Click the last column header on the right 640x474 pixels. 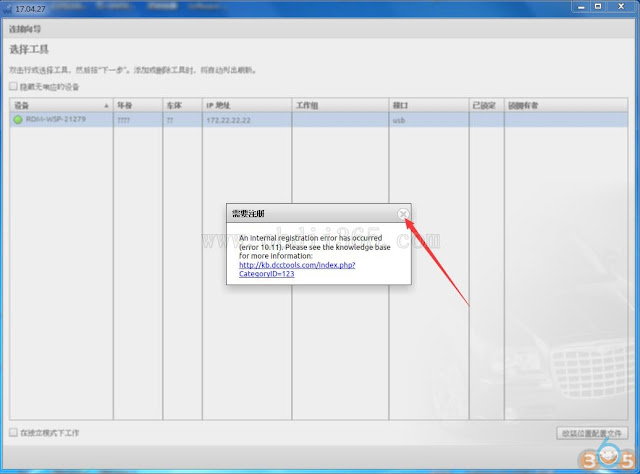pos(566,105)
